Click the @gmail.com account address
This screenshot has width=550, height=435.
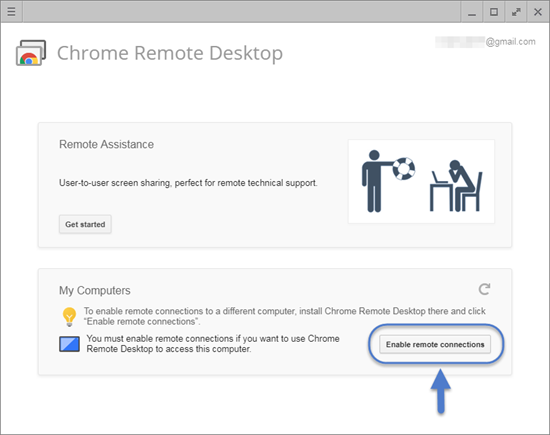click(485, 42)
